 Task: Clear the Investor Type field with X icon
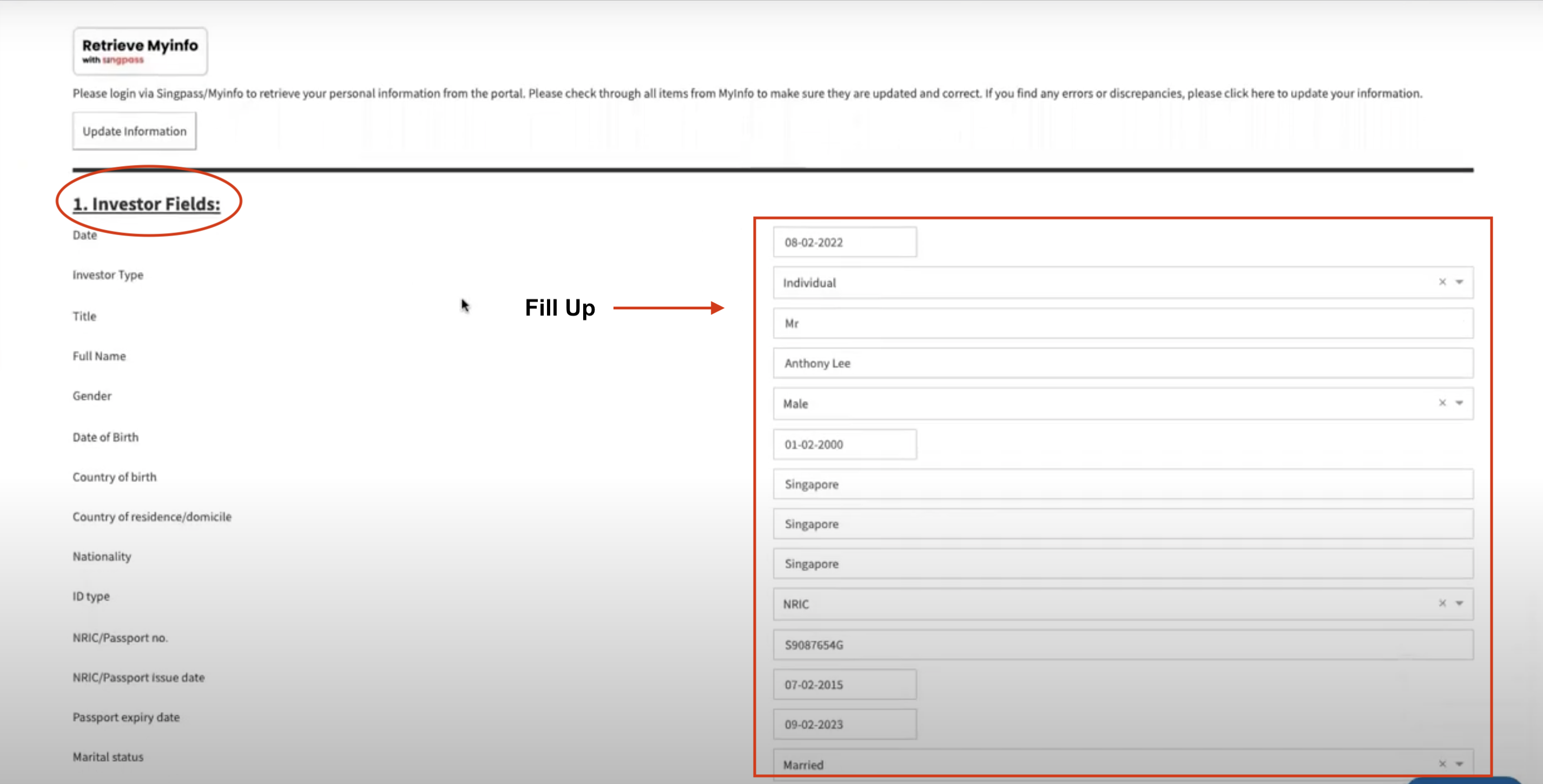(x=1440, y=282)
